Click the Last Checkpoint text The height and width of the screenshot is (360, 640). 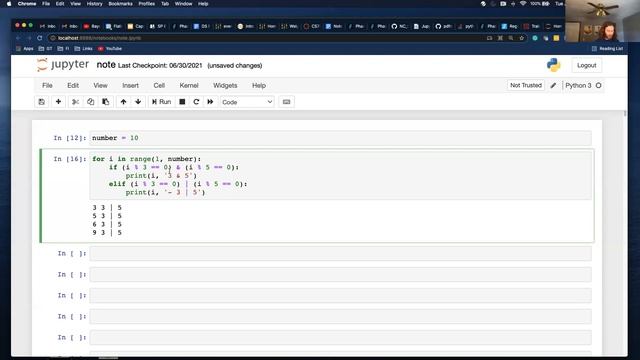click(x=160, y=65)
